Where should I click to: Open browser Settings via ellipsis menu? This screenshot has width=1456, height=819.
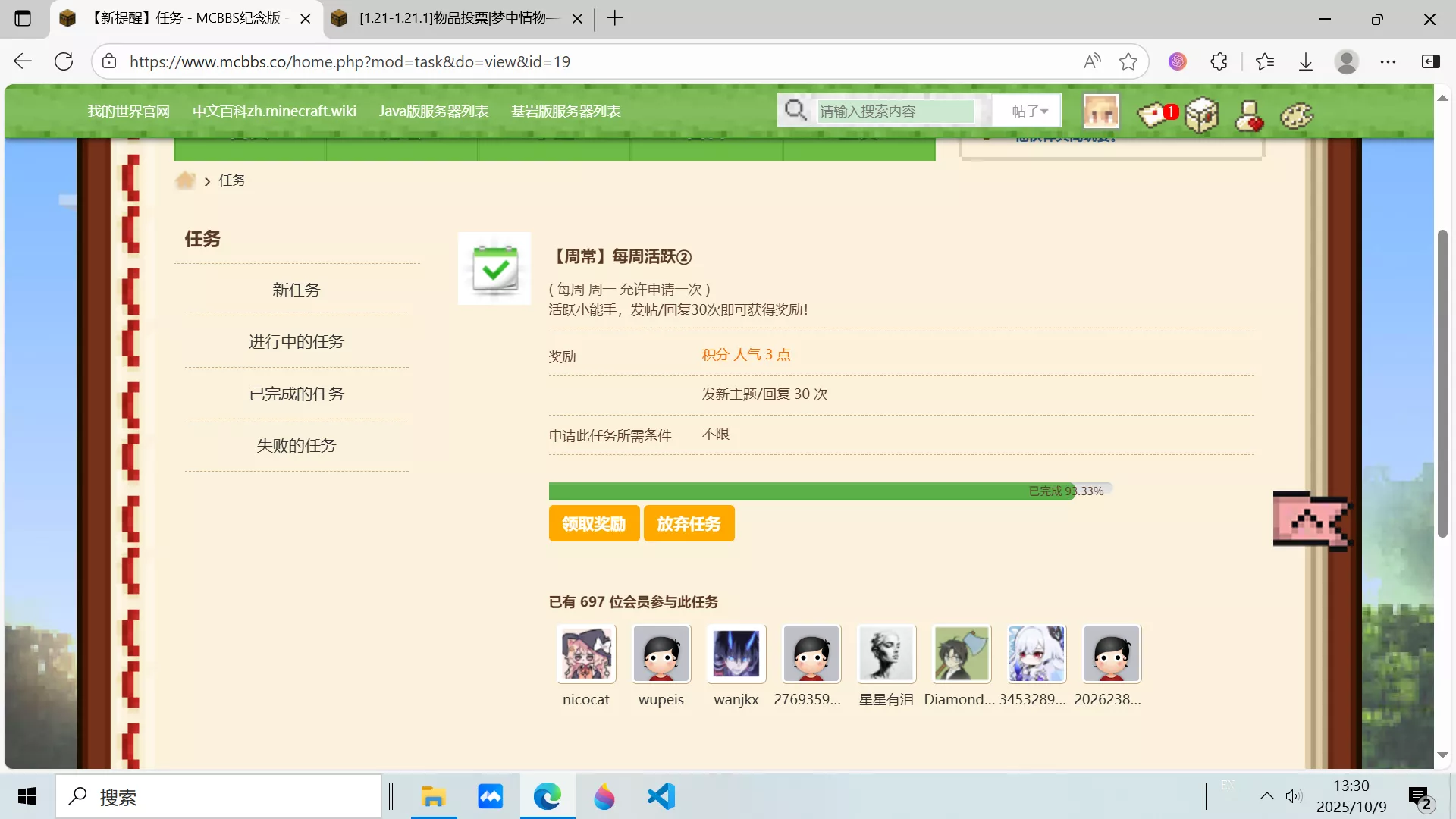(x=1389, y=61)
